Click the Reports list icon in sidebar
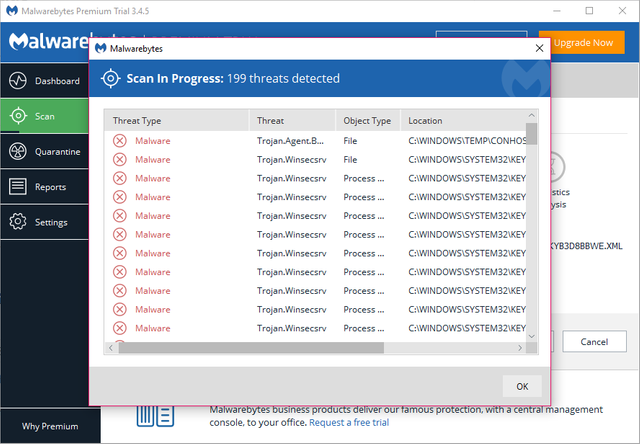Image resolution: width=640 pixels, height=444 pixels. (18, 186)
